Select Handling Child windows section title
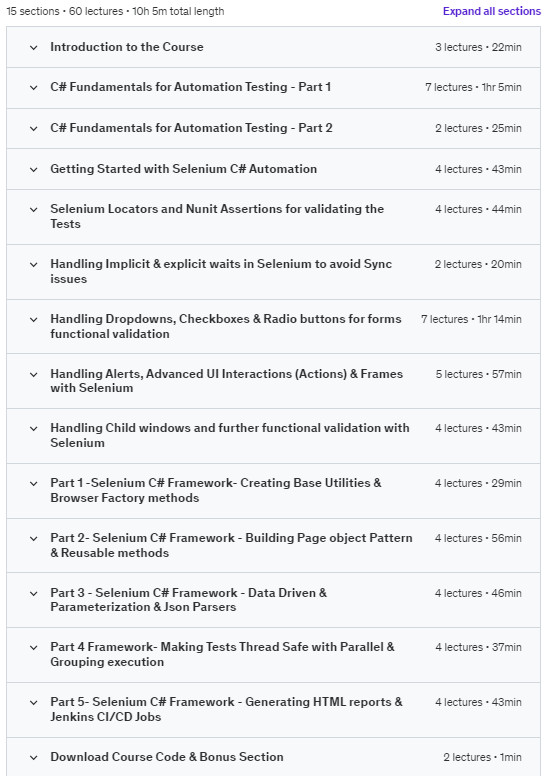 tap(230, 436)
